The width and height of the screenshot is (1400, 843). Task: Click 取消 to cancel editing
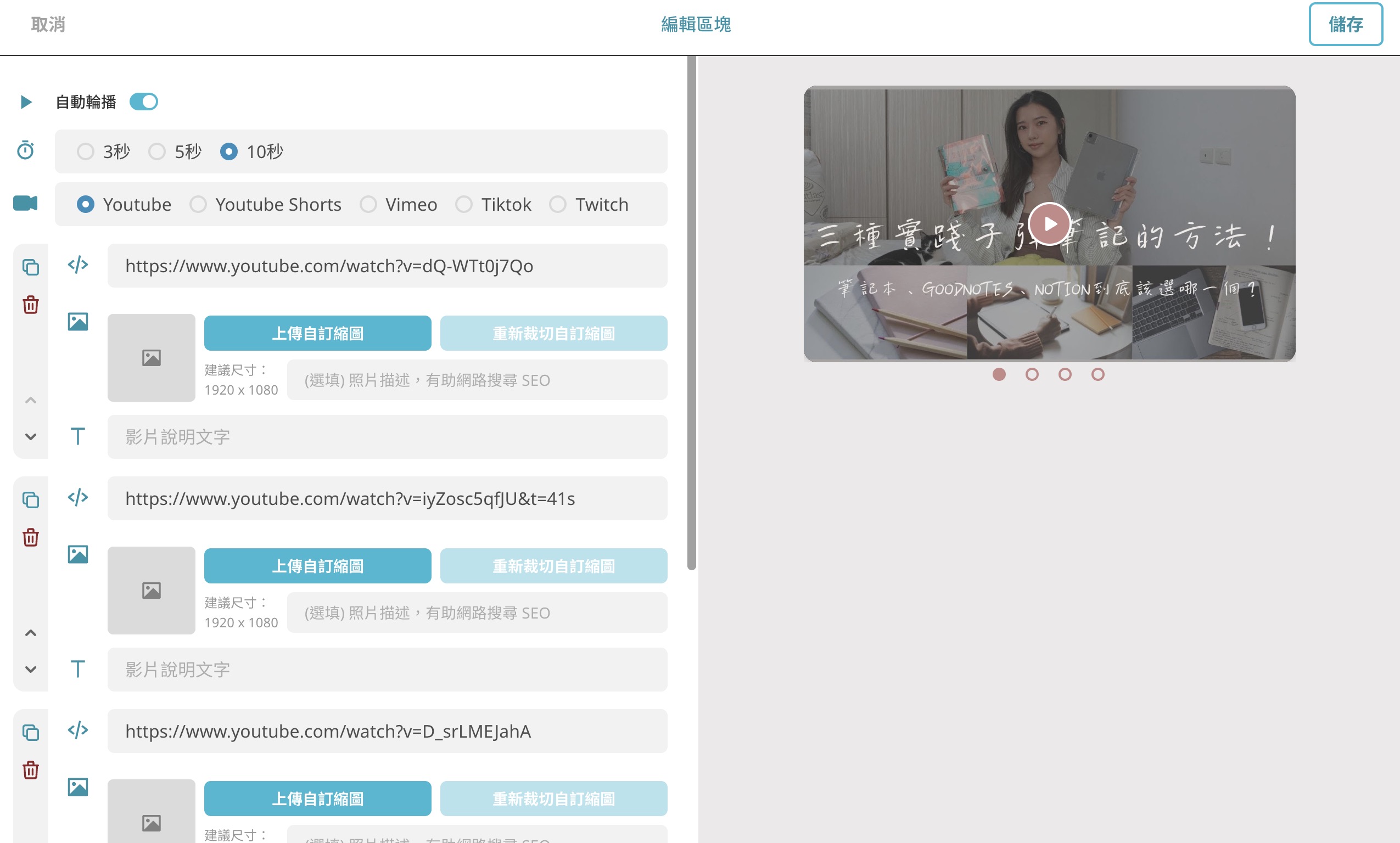[48, 25]
